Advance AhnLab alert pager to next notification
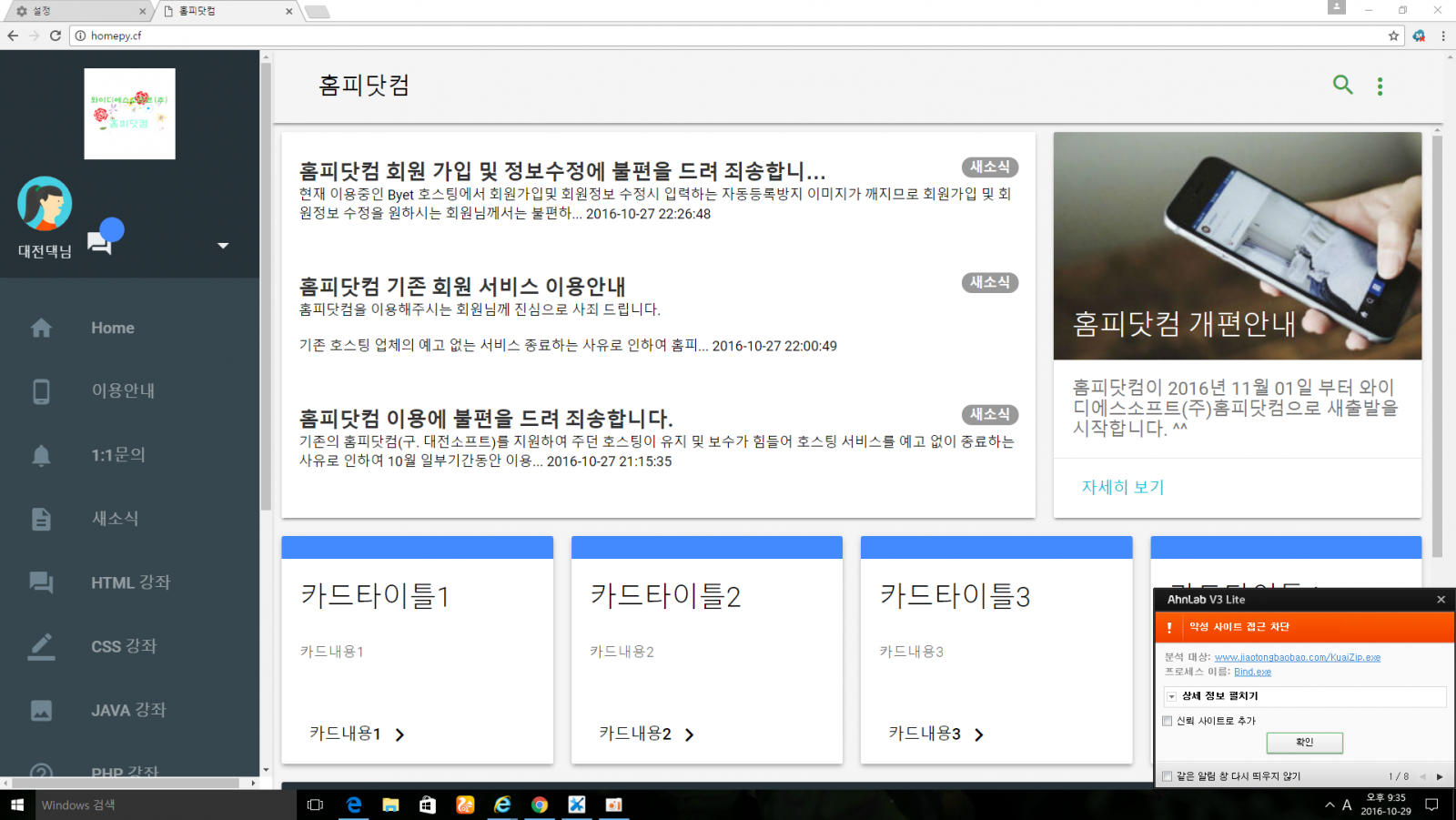1456x820 pixels. 1439,775
